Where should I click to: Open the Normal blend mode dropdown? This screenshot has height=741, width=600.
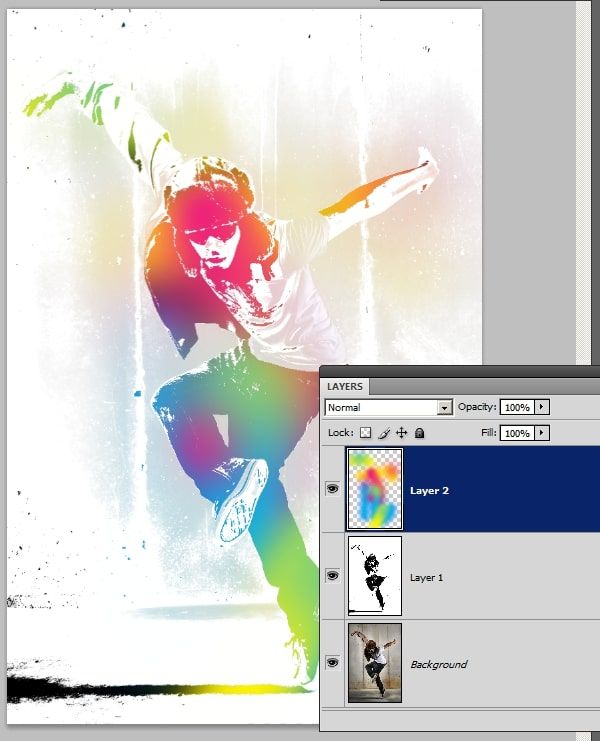pos(389,407)
